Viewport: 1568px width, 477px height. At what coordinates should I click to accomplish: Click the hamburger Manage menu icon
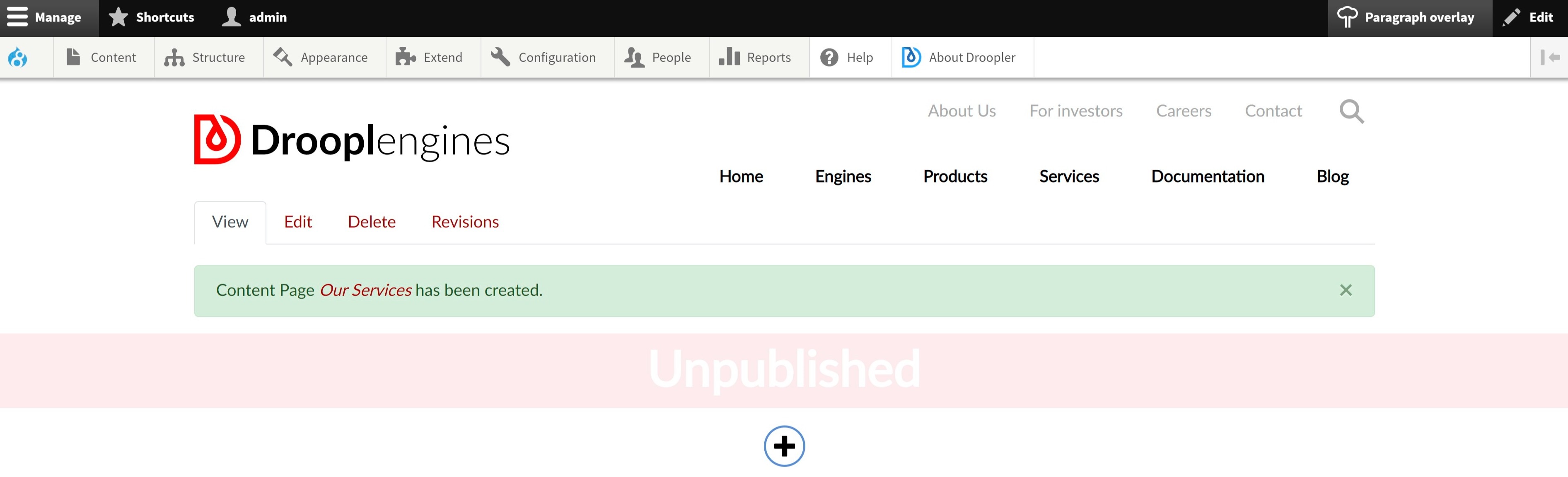click(17, 17)
